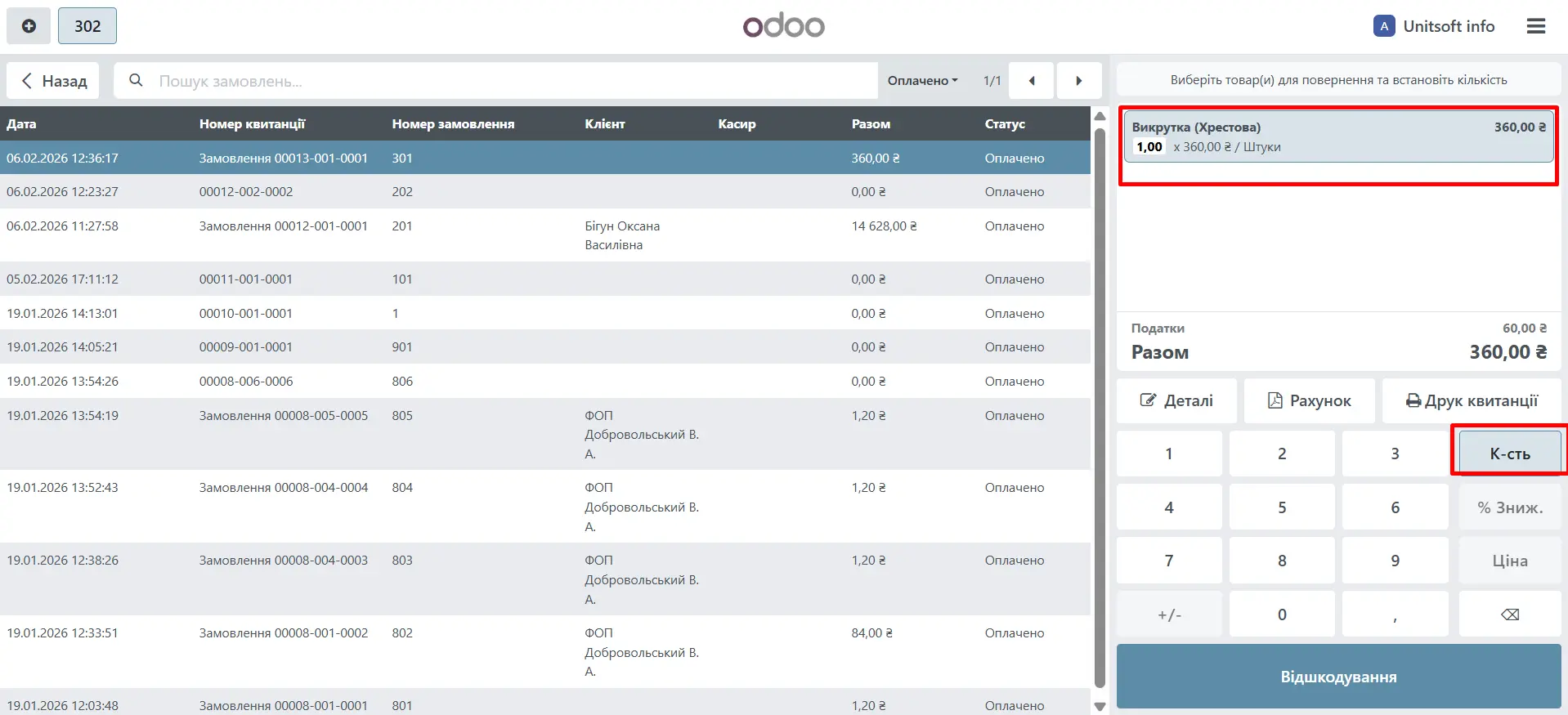1568x715 pixels.
Task: Open Деталі for the order
Action: coord(1176,400)
